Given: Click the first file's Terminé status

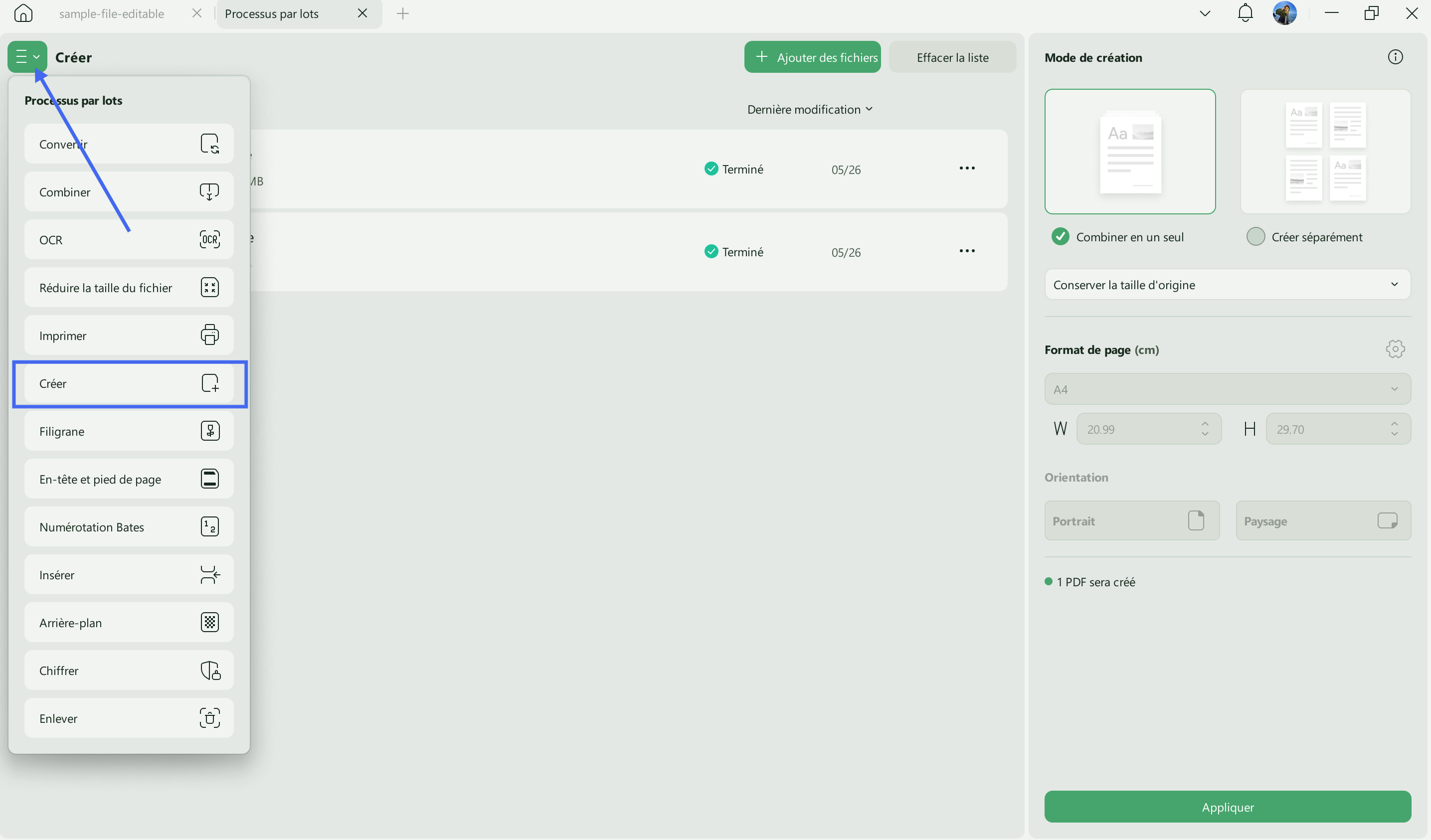Looking at the screenshot, I should [733, 169].
